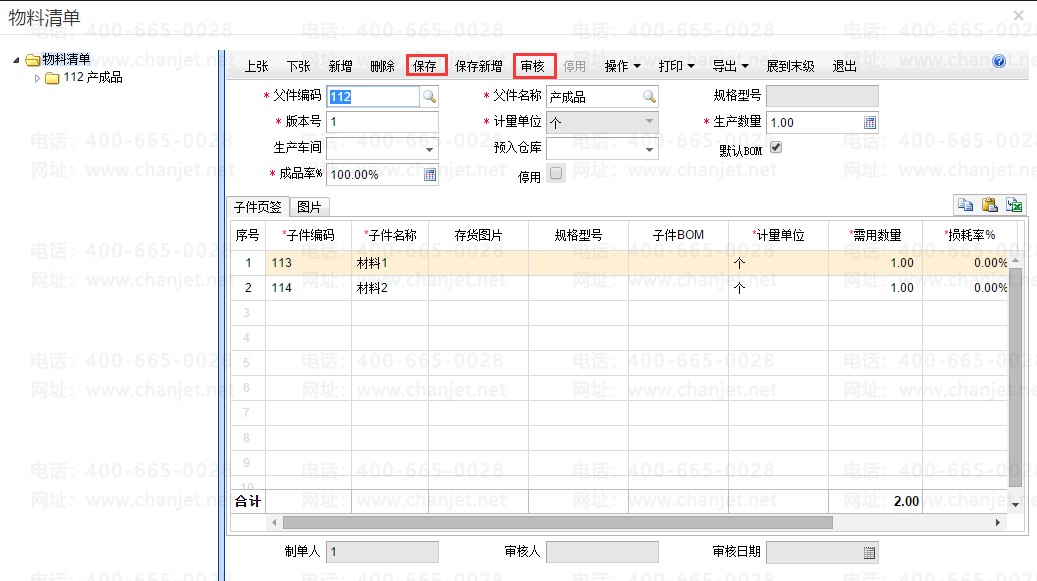Screen dimensions: 1037x581
Task: Click the 父件名称 input field
Action: pyautogui.click(x=594, y=97)
